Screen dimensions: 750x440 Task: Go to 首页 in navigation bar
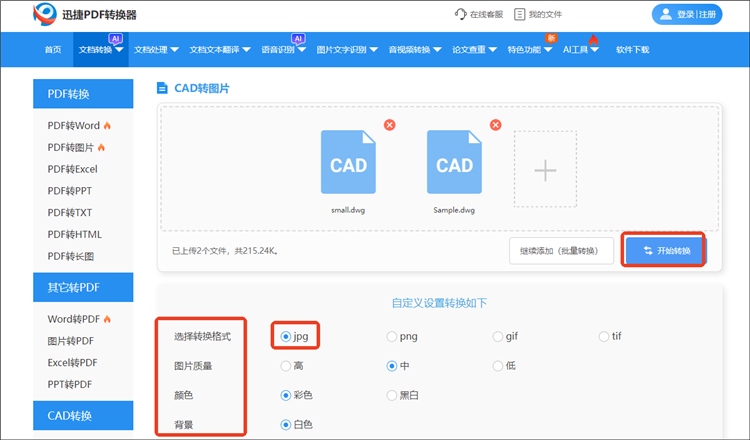coord(53,49)
